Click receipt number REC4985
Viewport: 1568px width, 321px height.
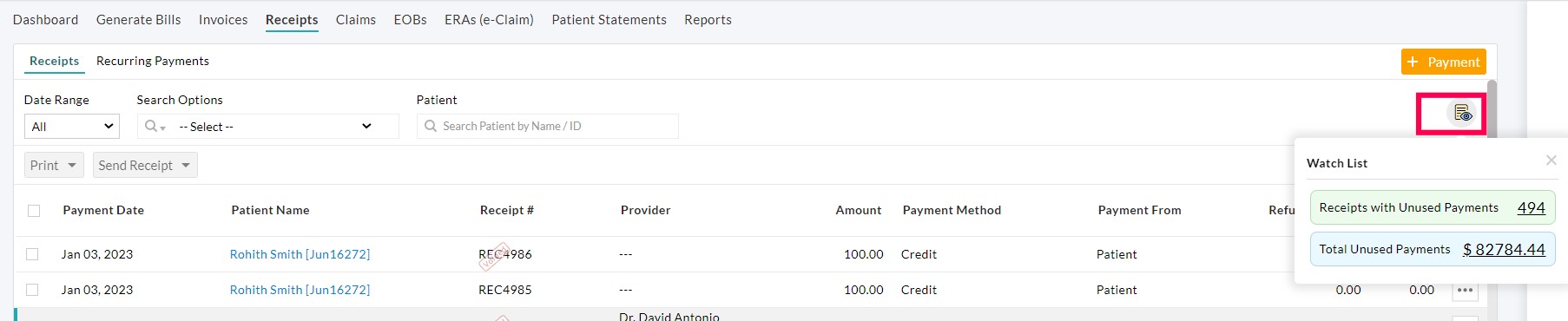[505, 290]
